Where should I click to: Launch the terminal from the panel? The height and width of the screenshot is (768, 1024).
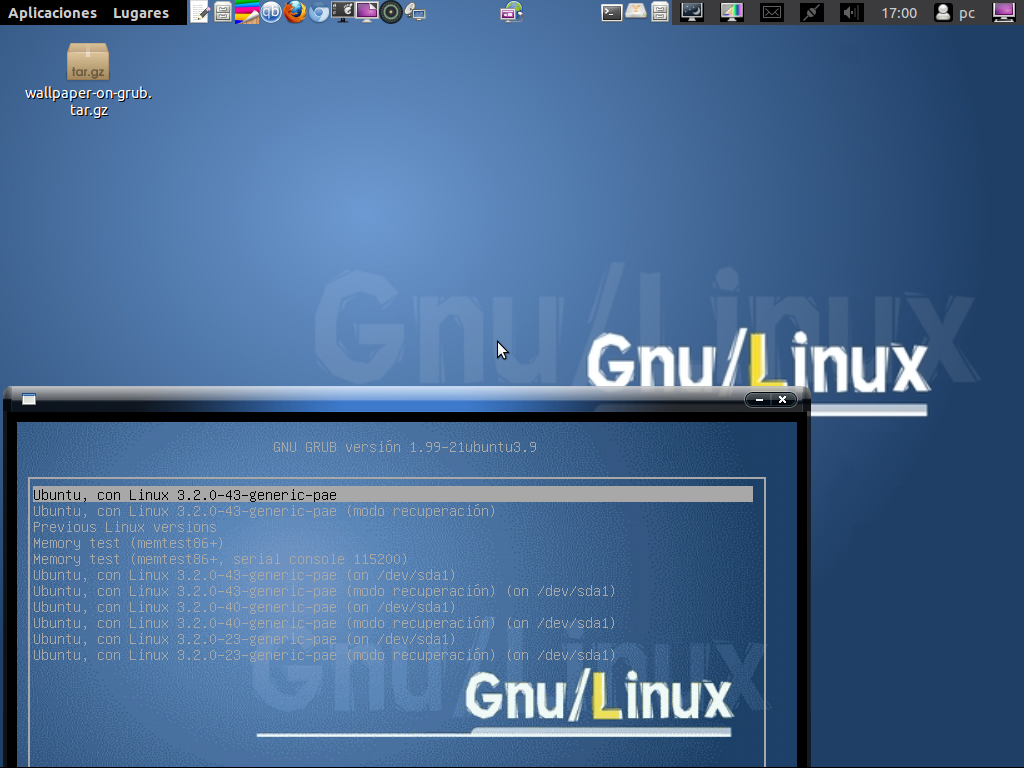611,12
